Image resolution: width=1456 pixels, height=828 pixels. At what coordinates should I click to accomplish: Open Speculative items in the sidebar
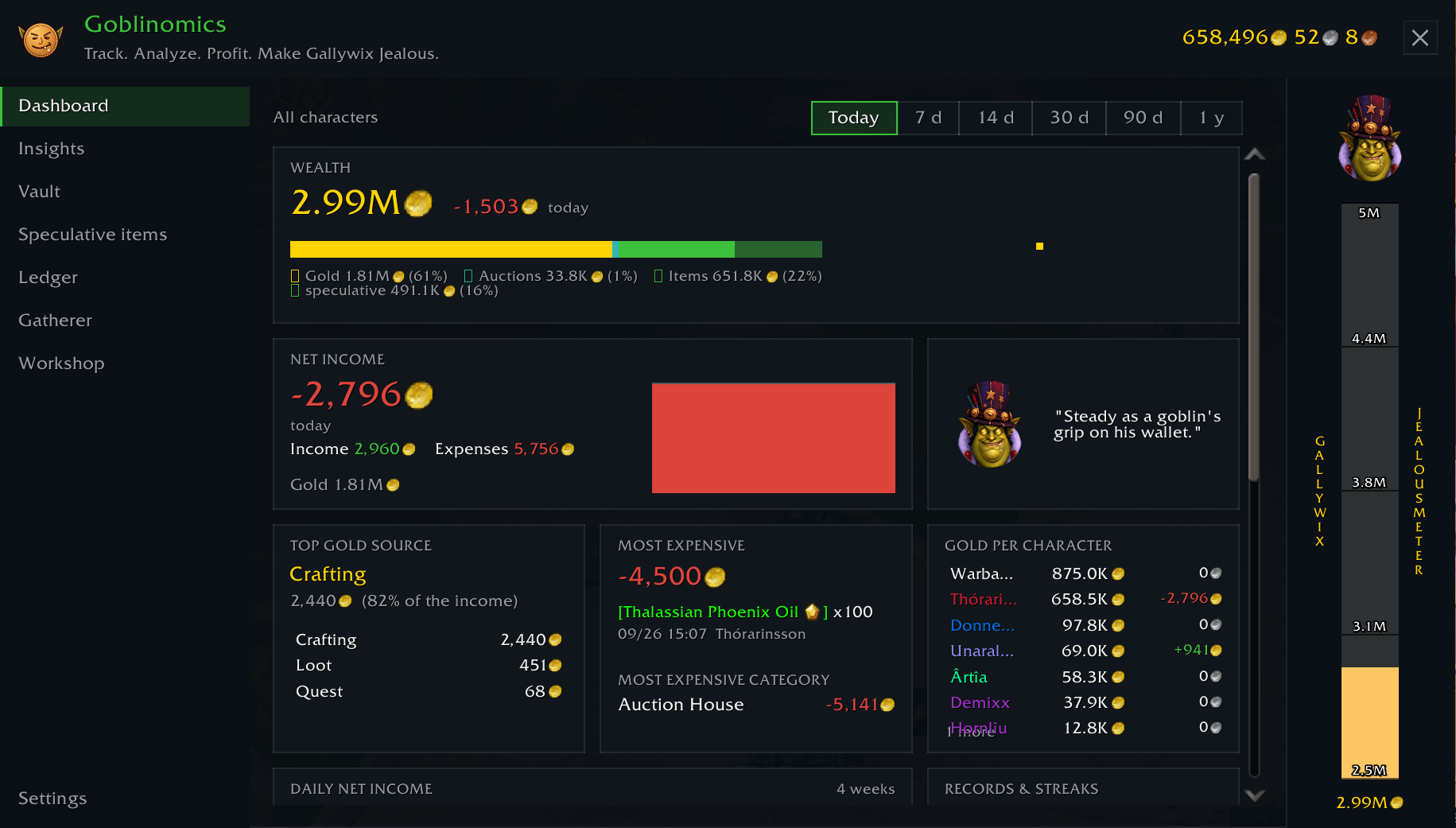tap(125, 235)
